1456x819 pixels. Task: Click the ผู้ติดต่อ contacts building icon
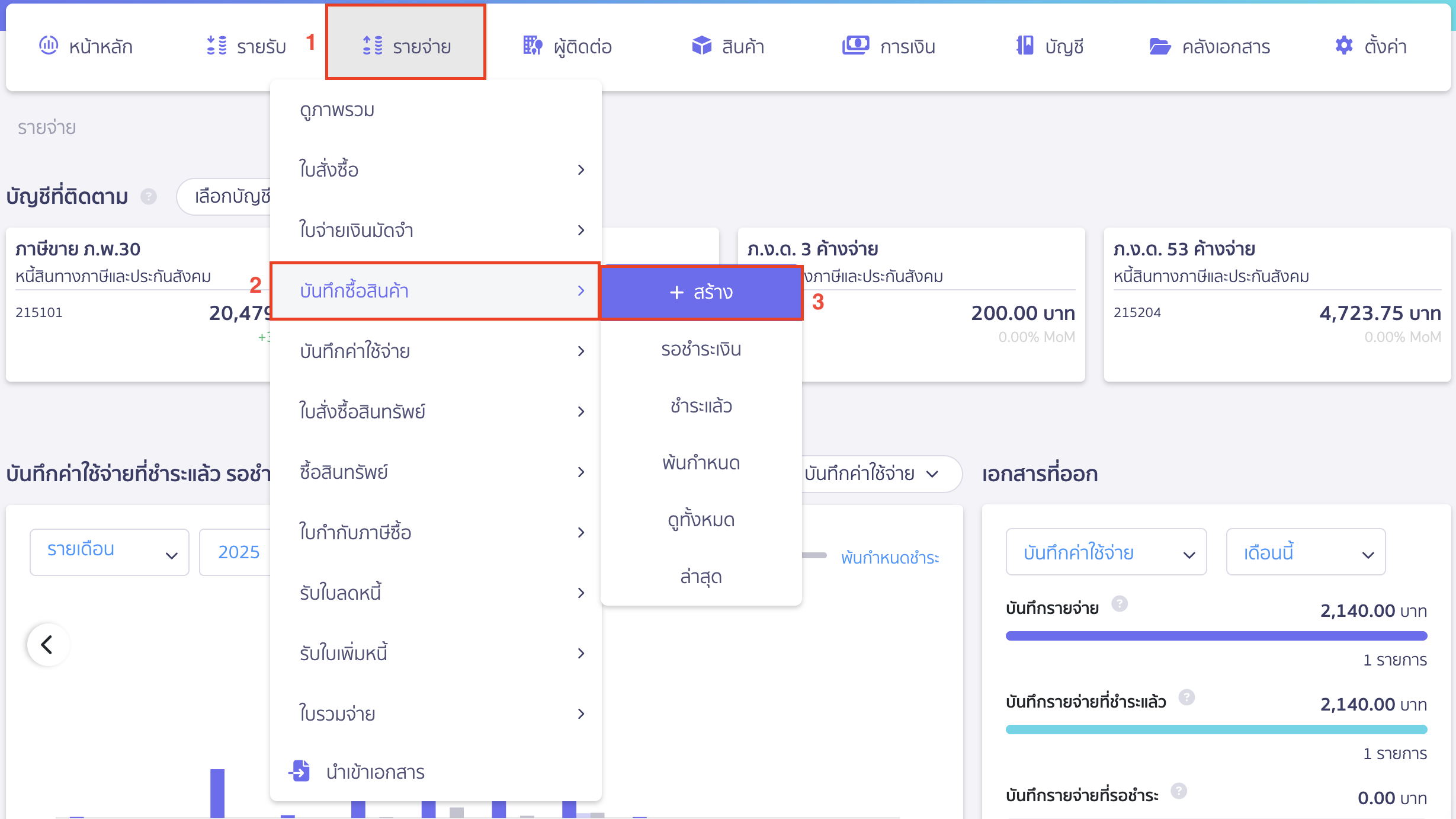pyautogui.click(x=533, y=45)
